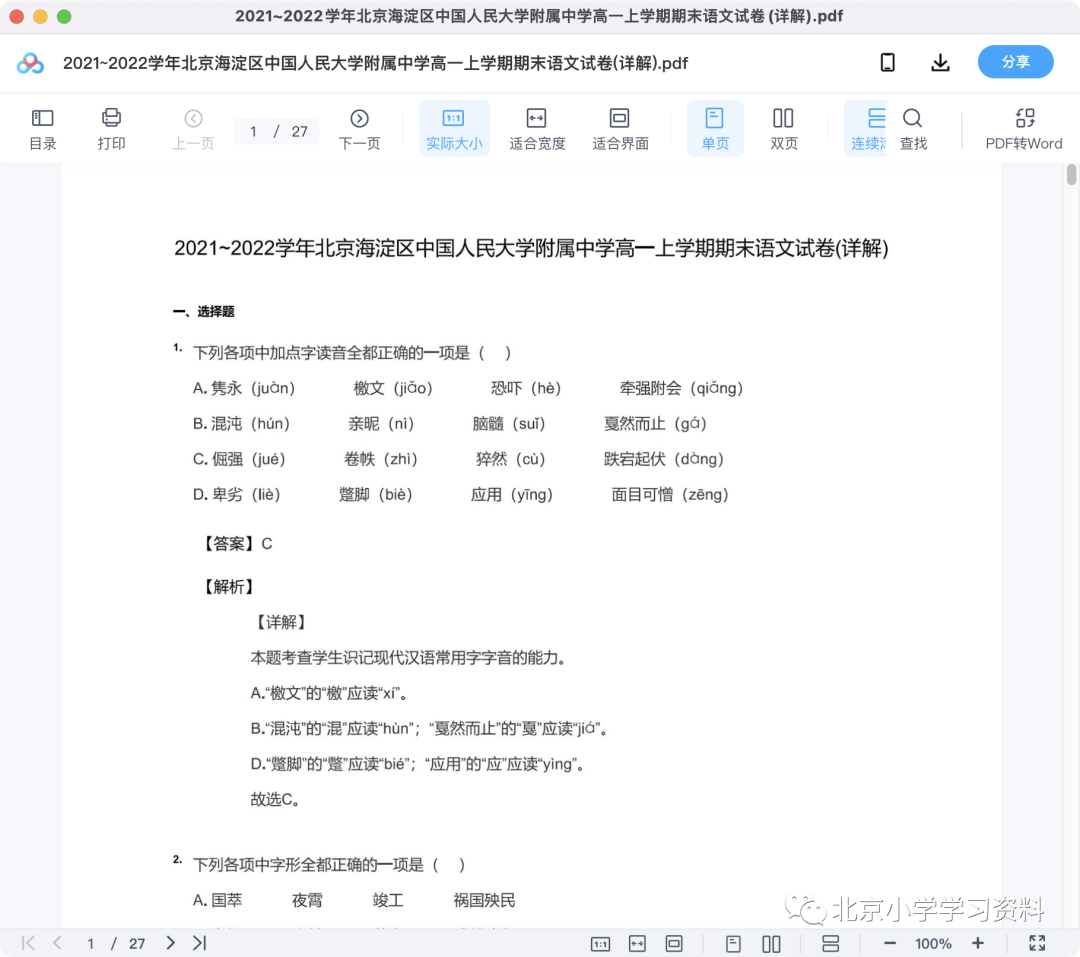Click the 【答案】C answer line
The image size is (1080, 957).
(x=236, y=544)
